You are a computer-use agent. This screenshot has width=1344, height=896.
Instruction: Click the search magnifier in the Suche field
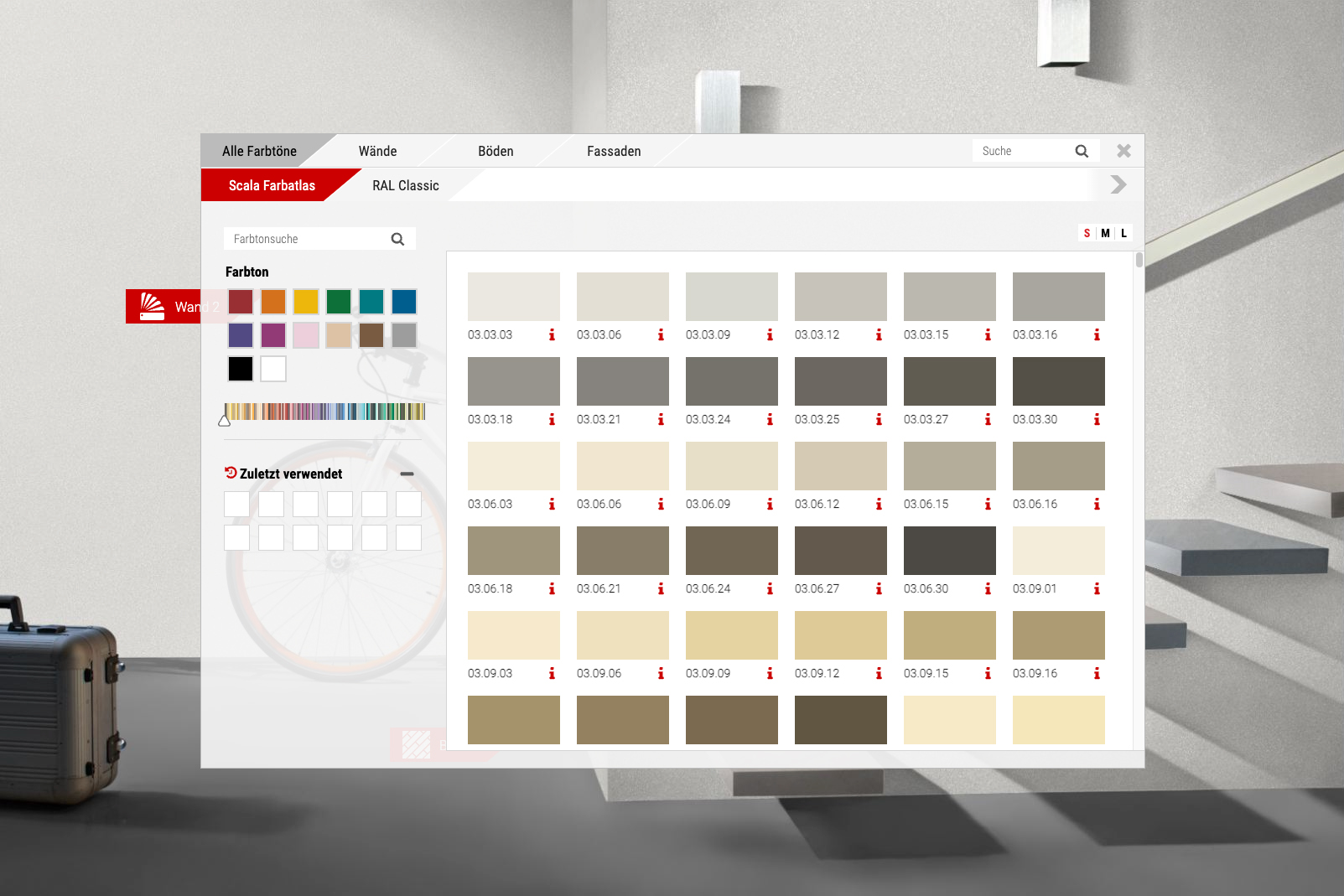(1082, 151)
